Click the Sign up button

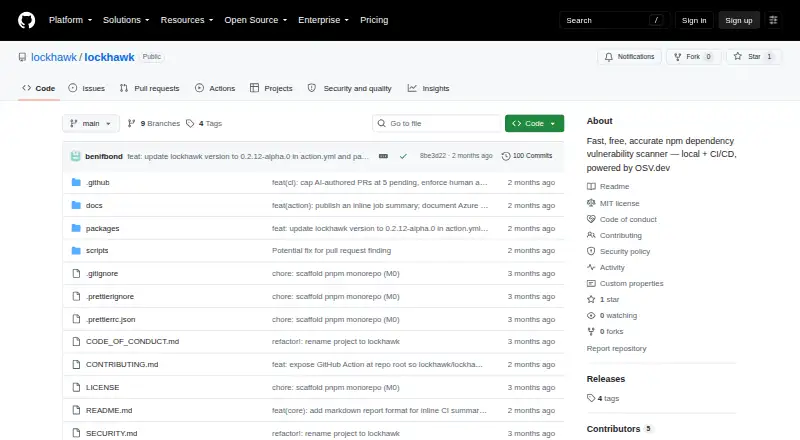[739, 20]
